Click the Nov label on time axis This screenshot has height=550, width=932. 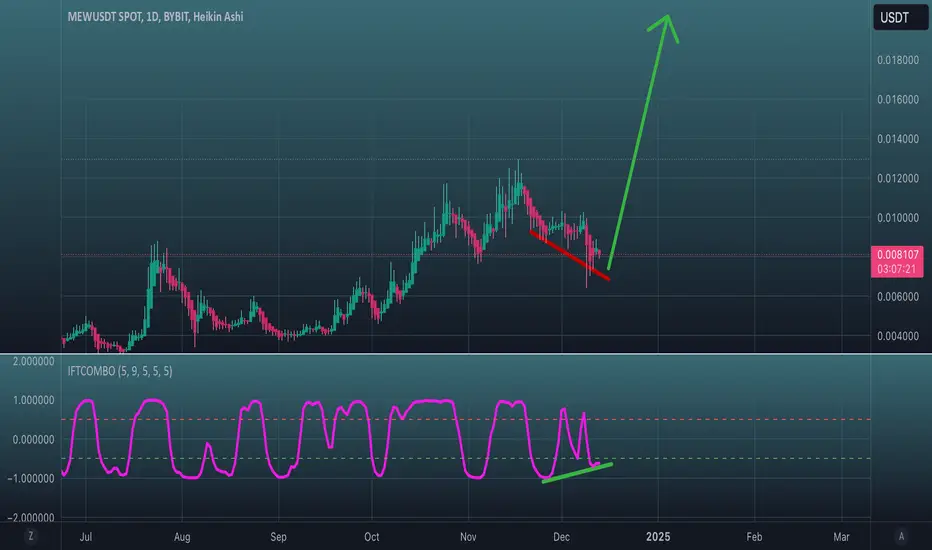(x=468, y=536)
